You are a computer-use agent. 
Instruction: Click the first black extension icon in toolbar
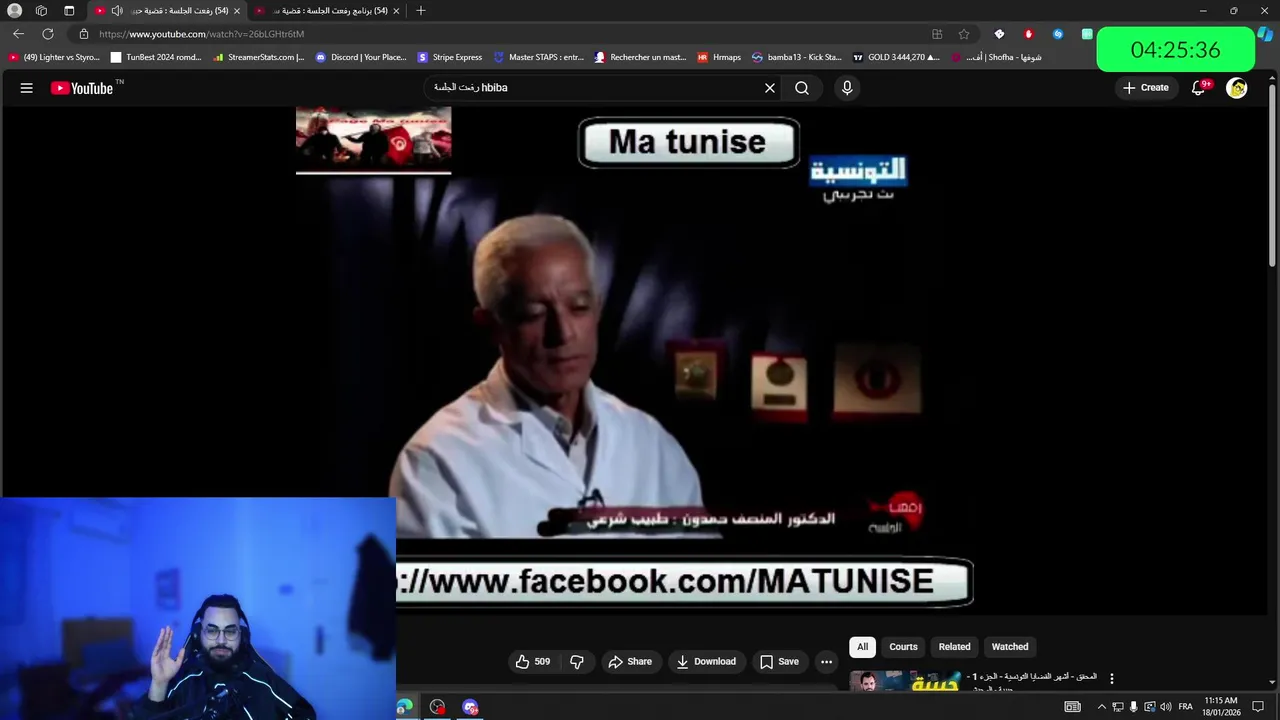[999, 34]
